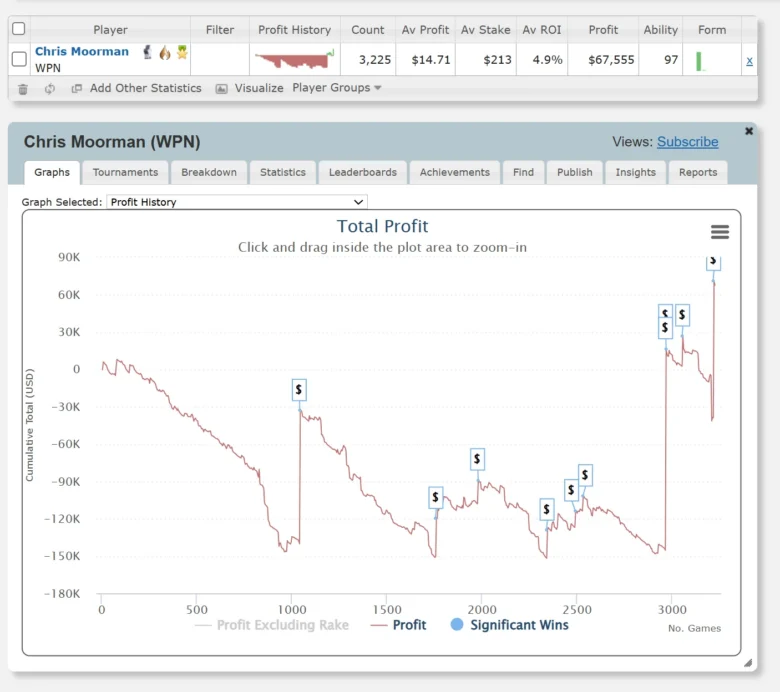Screen dimensions: 780x692
Task: Click the Visualize image icon
Action: pyautogui.click(x=222, y=88)
